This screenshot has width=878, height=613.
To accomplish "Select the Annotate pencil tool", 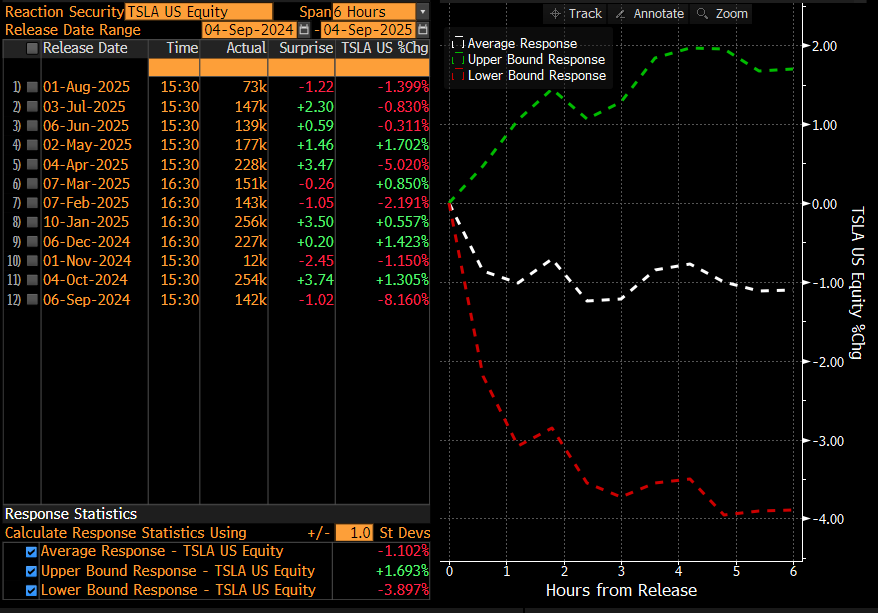I will [650, 13].
